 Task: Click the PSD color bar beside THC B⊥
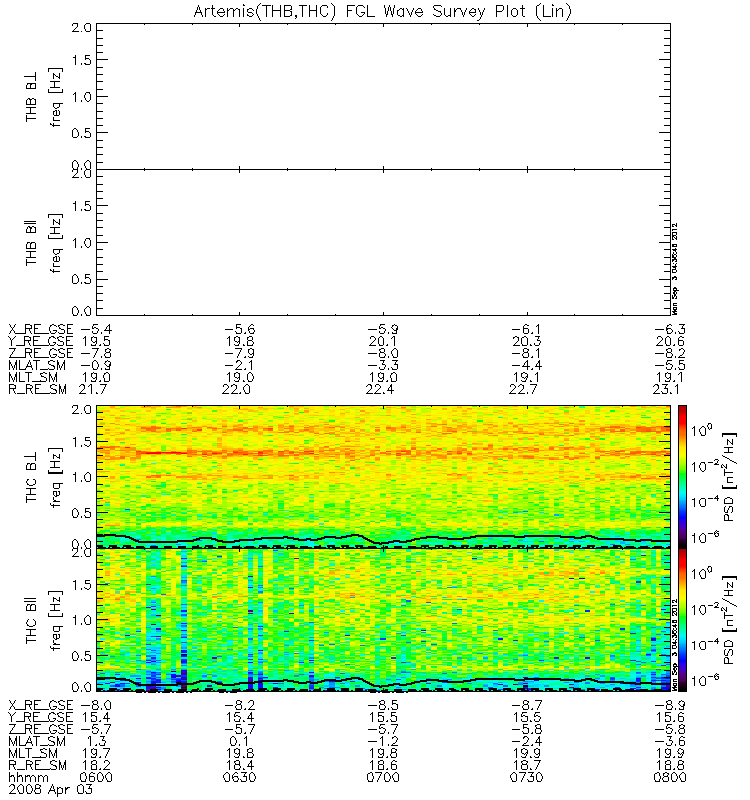tap(682, 477)
